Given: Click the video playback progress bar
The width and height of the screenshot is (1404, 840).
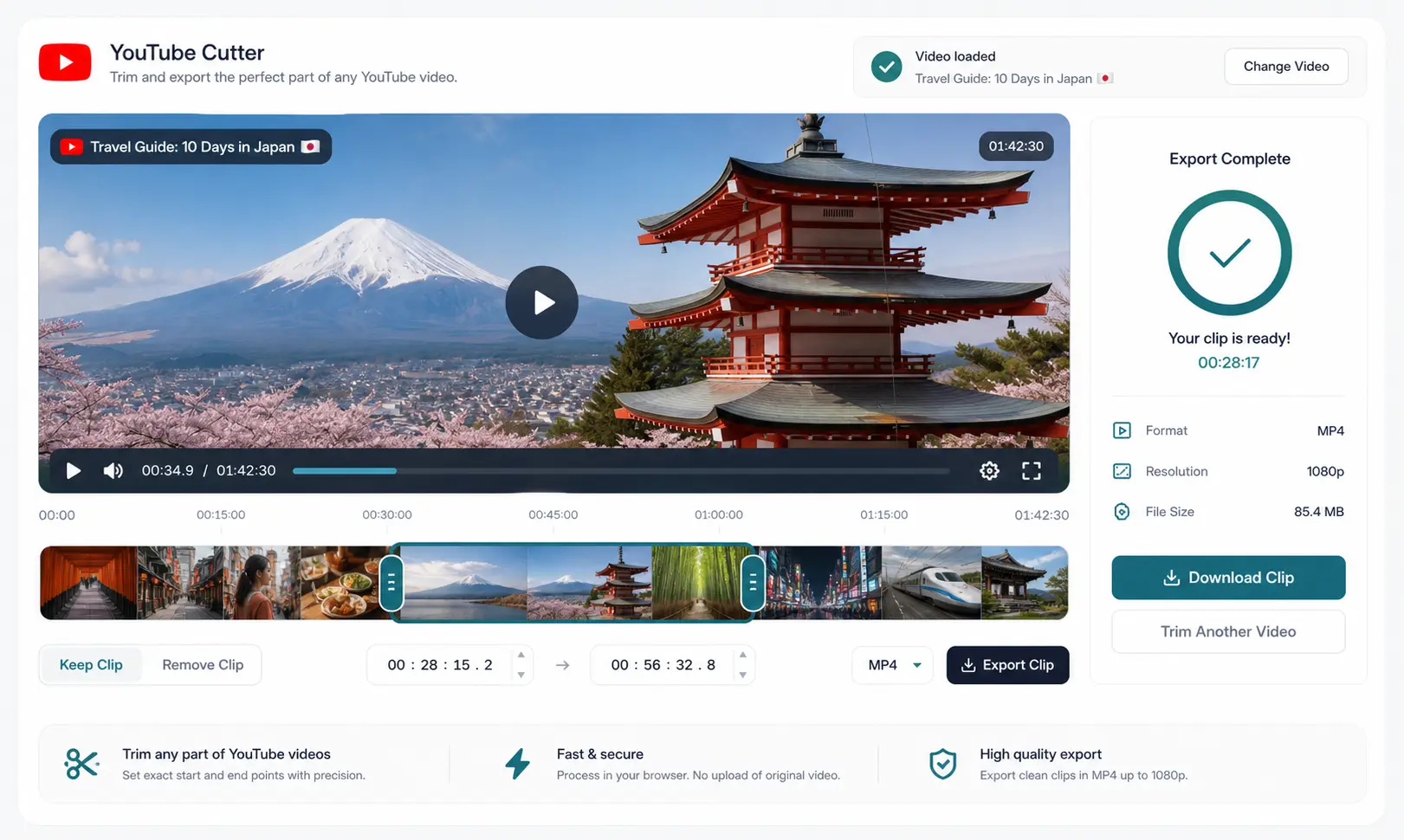Looking at the screenshot, I should pyautogui.click(x=621, y=471).
